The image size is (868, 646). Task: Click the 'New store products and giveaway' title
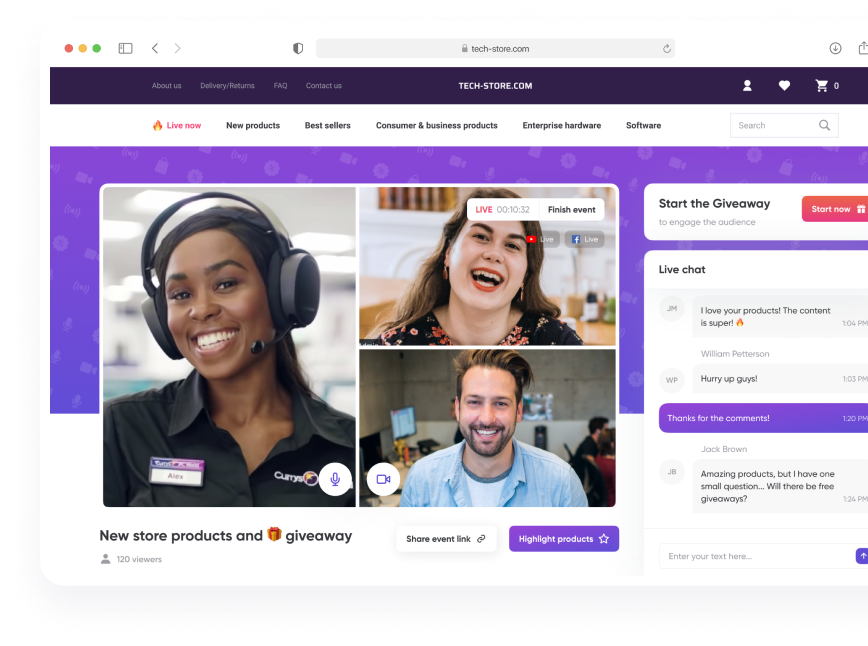[x=226, y=535]
